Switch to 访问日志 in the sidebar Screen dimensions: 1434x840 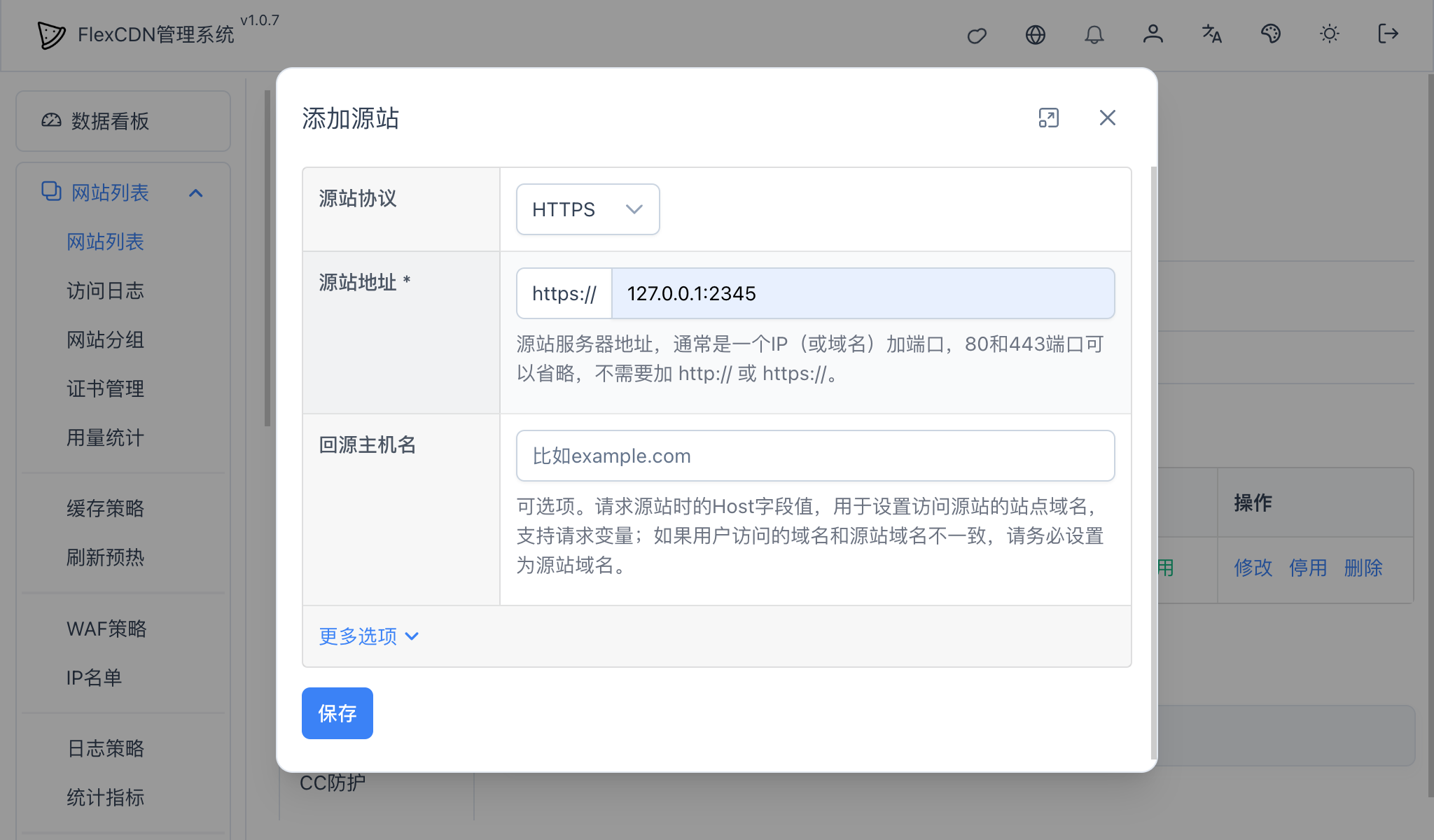[105, 291]
